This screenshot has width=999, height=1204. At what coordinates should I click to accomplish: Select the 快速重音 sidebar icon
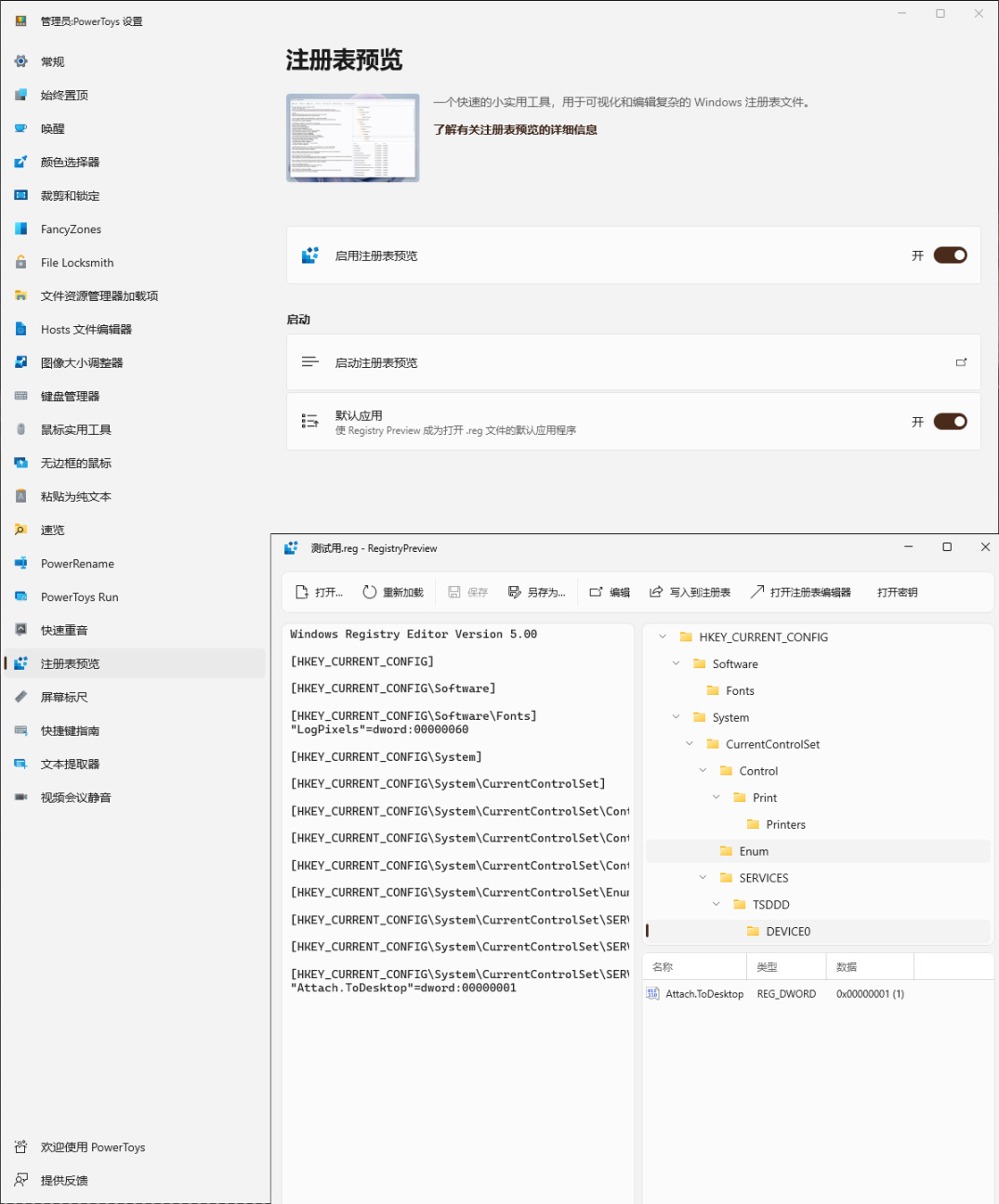coord(20,630)
